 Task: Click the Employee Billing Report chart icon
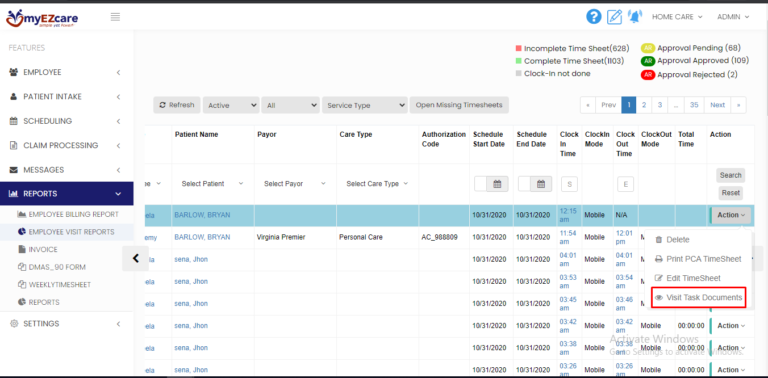(22, 214)
